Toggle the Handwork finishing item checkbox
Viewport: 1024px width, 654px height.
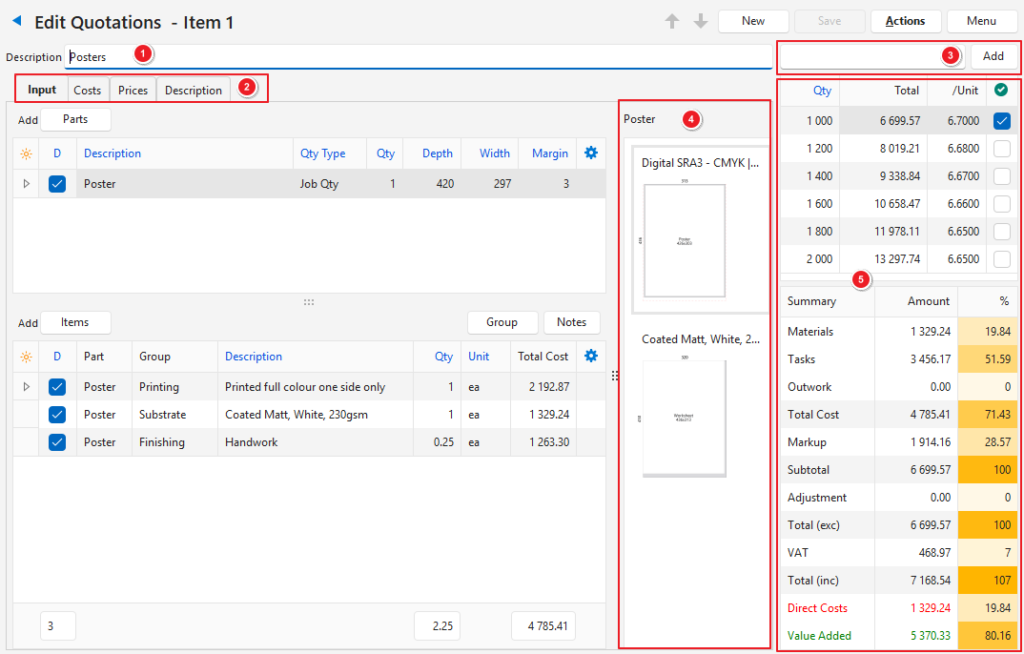click(x=57, y=442)
